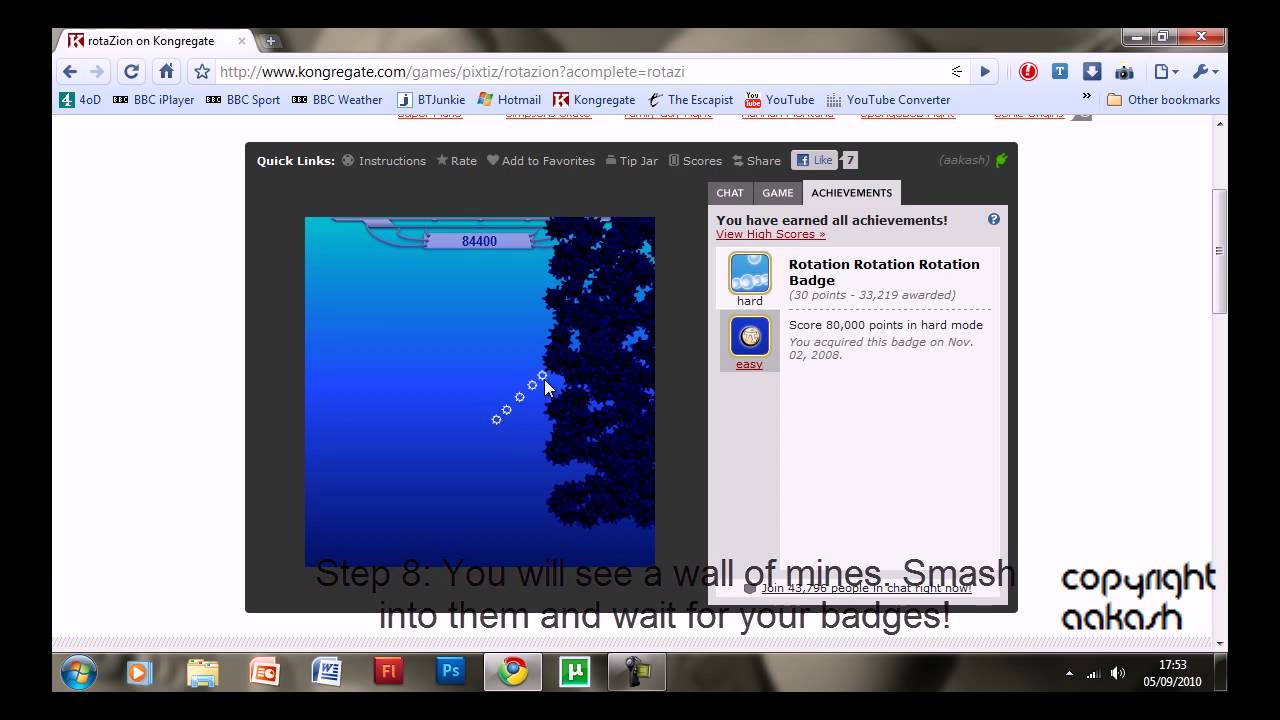The width and height of the screenshot is (1280, 720).
Task: Click the 84400 score display in game
Action: click(479, 241)
